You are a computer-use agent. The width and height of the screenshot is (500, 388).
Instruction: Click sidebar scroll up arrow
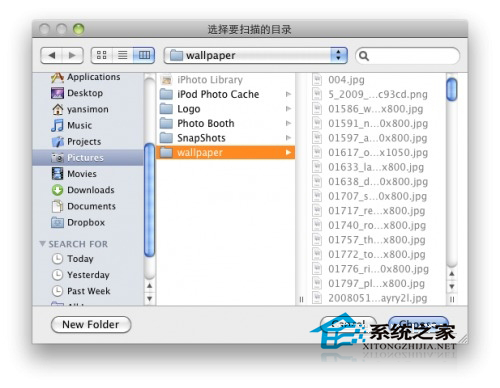[x=150, y=286]
